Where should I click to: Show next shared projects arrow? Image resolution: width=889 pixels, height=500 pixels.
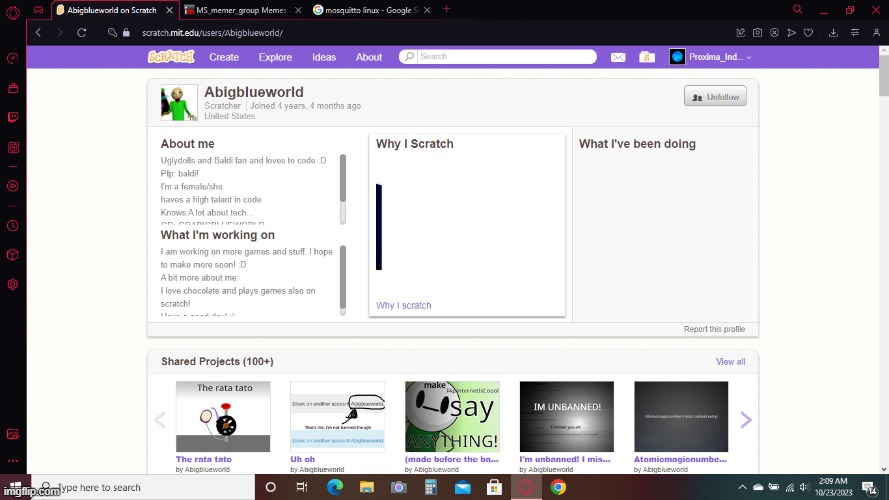(746, 420)
